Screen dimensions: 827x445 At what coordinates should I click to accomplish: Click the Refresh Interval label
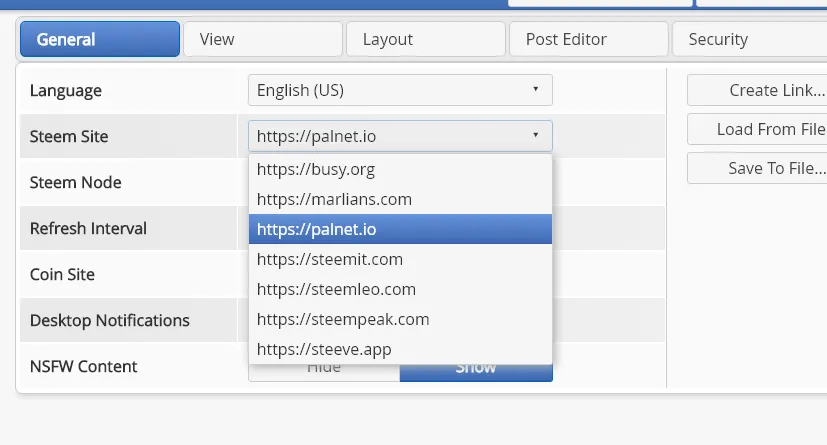88,228
